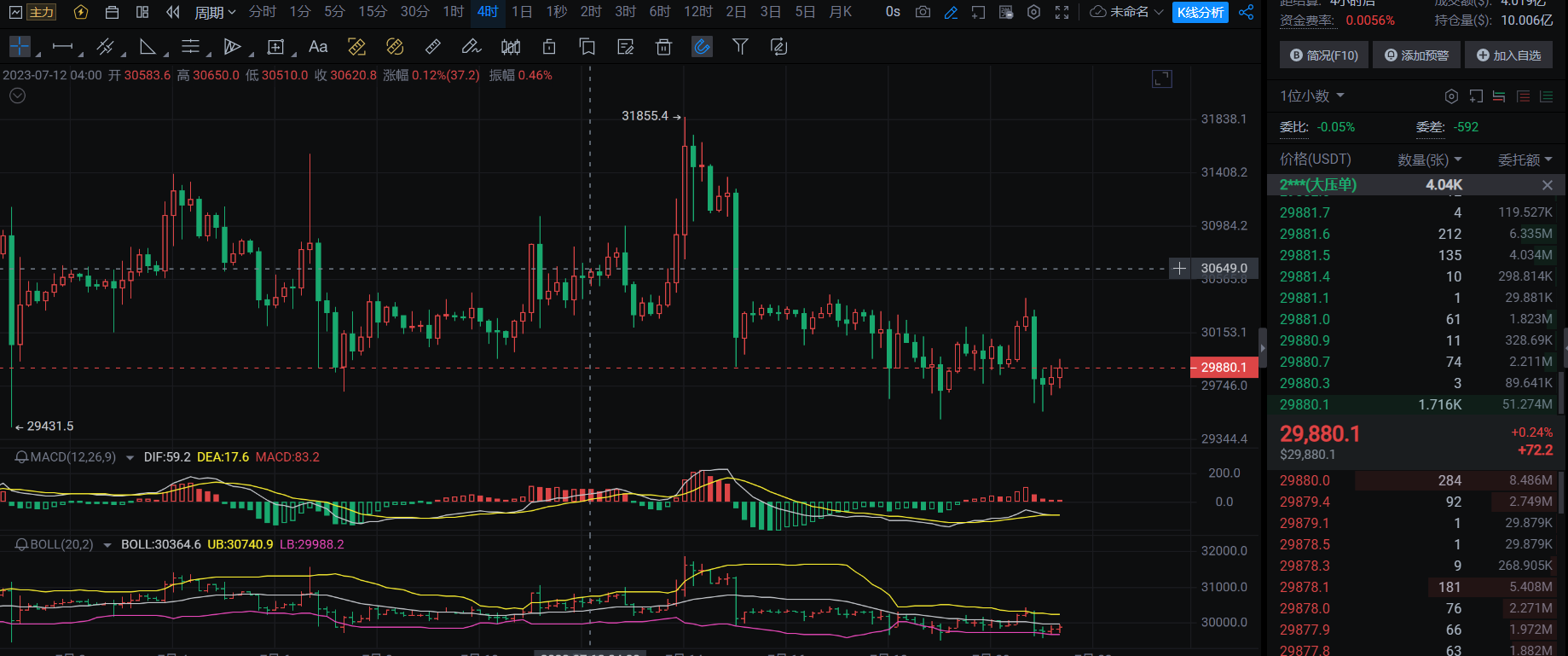
Task: Enter fullscreen chart mode icon
Action: [x=1062, y=12]
